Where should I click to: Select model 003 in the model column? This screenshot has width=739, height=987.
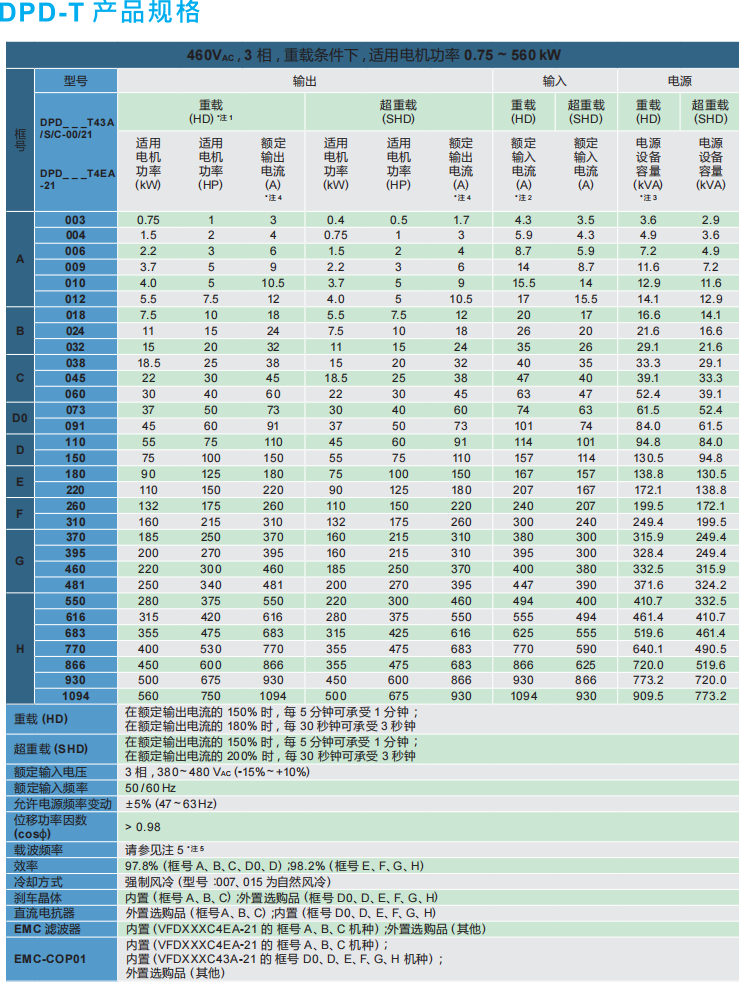[x=76, y=220]
